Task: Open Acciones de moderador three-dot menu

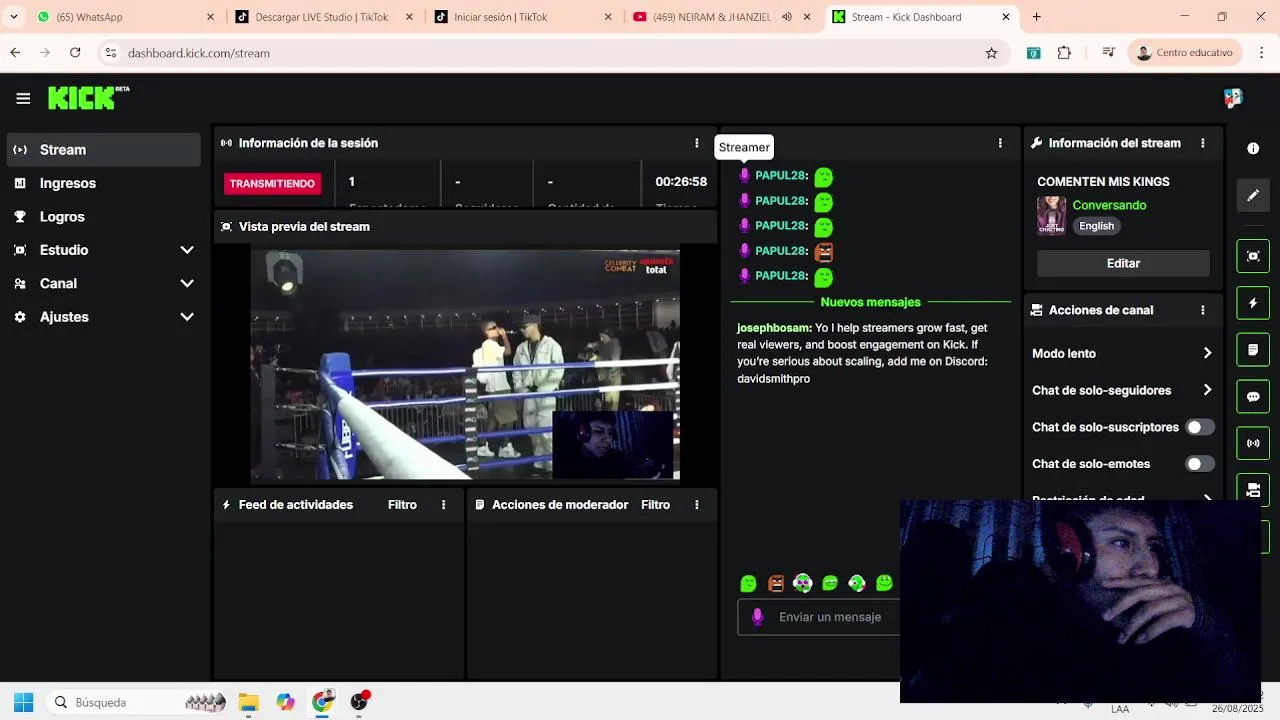Action: tap(697, 505)
